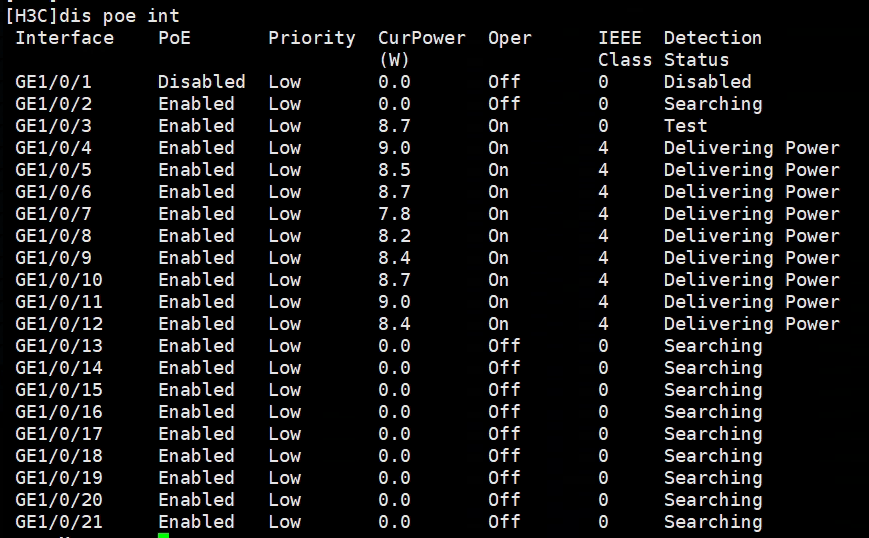Screen dimensions: 869x538
Task: Click the GE1/0/21 interface name
Action: point(59,522)
